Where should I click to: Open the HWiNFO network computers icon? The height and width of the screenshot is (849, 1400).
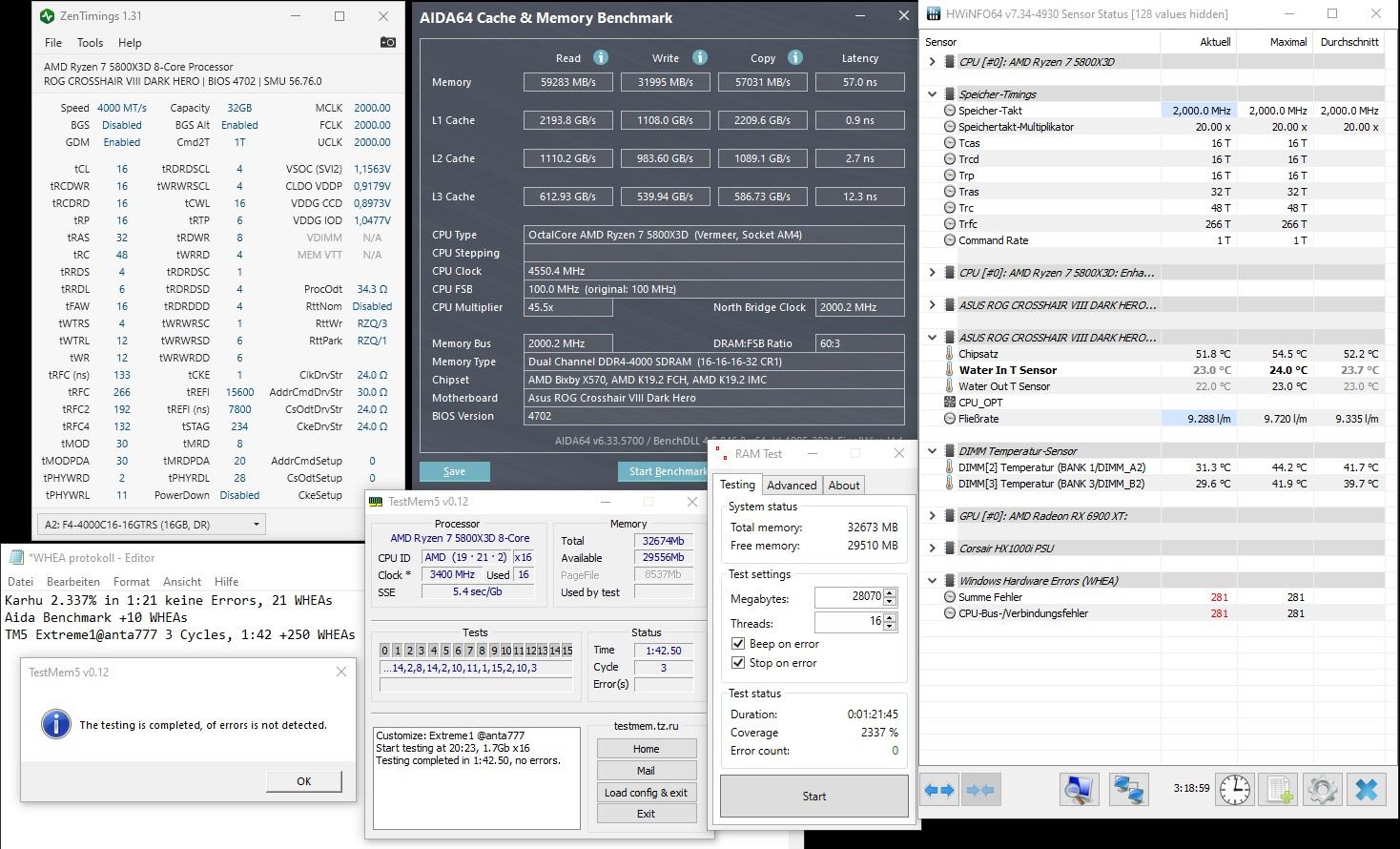pos(1130,790)
